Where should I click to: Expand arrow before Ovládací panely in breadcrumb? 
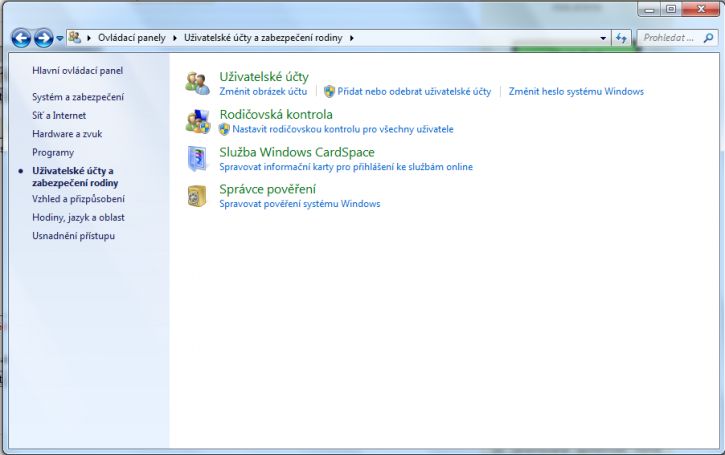(x=89, y=38)
